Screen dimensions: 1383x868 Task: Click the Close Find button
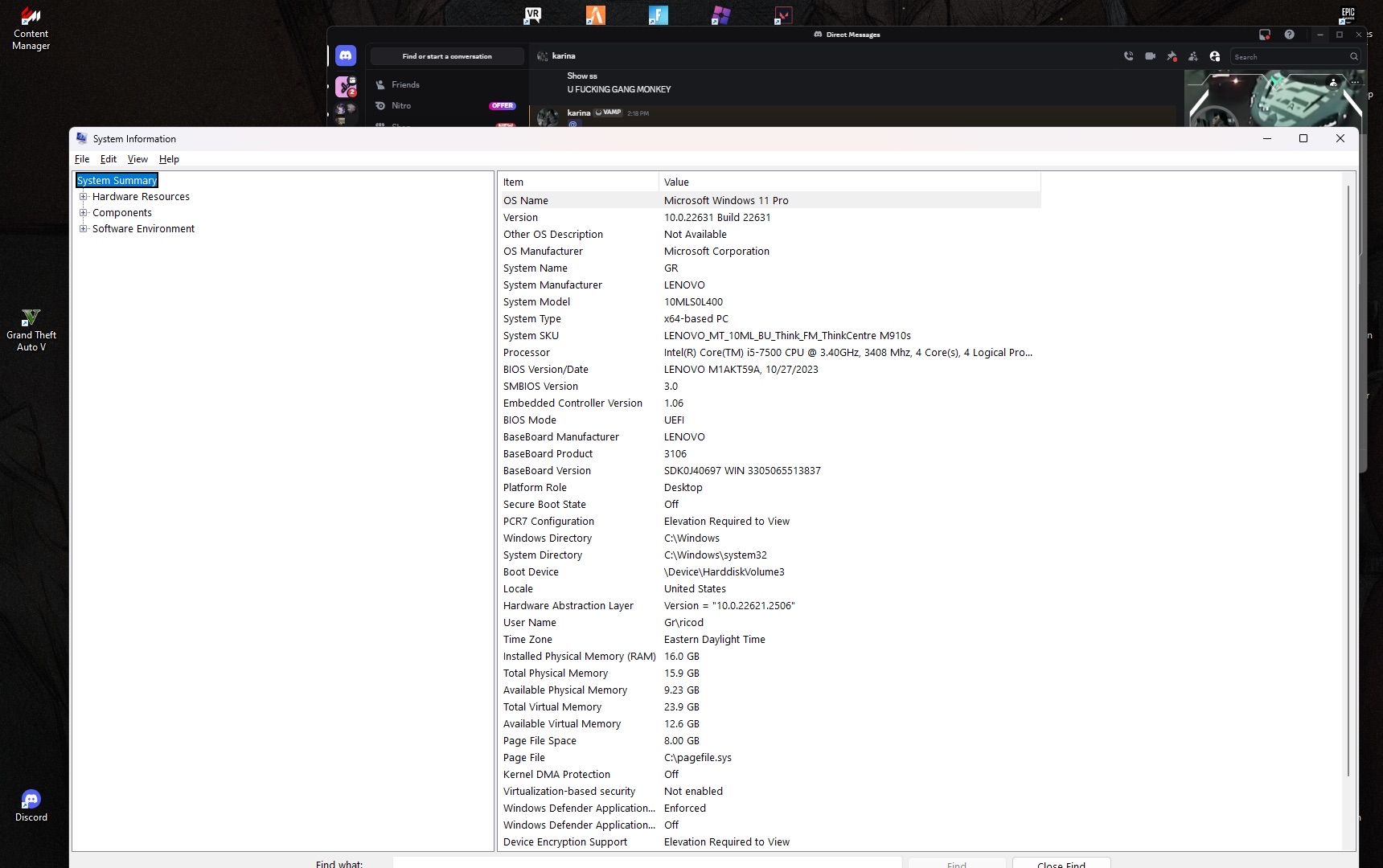[x=1061, y=864]
